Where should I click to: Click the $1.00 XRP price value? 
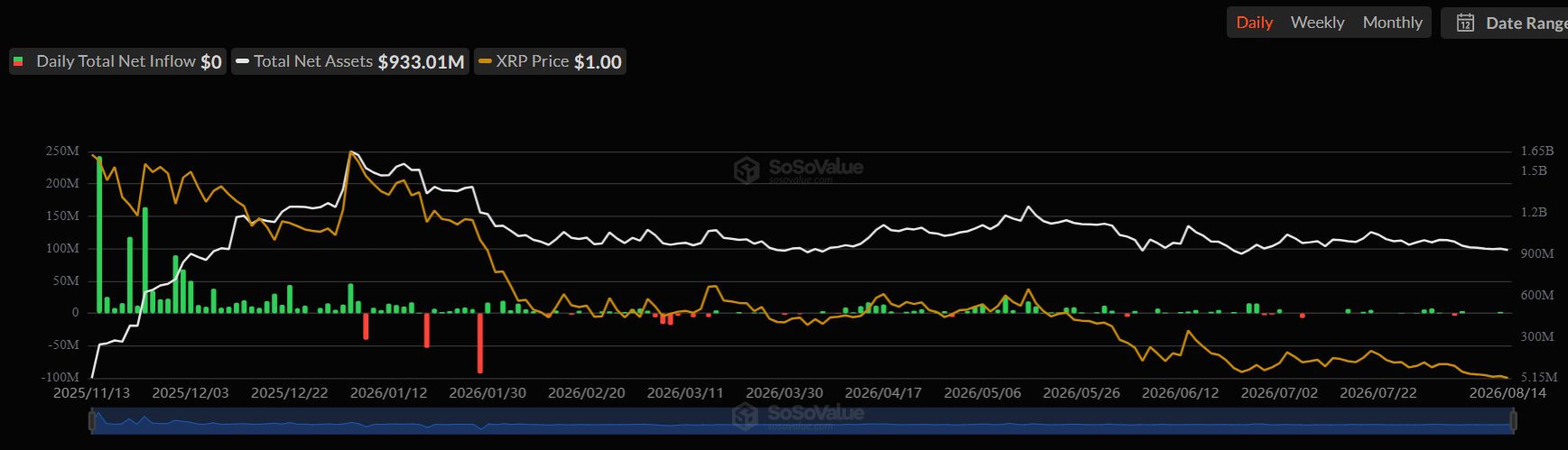click(598, 62)
